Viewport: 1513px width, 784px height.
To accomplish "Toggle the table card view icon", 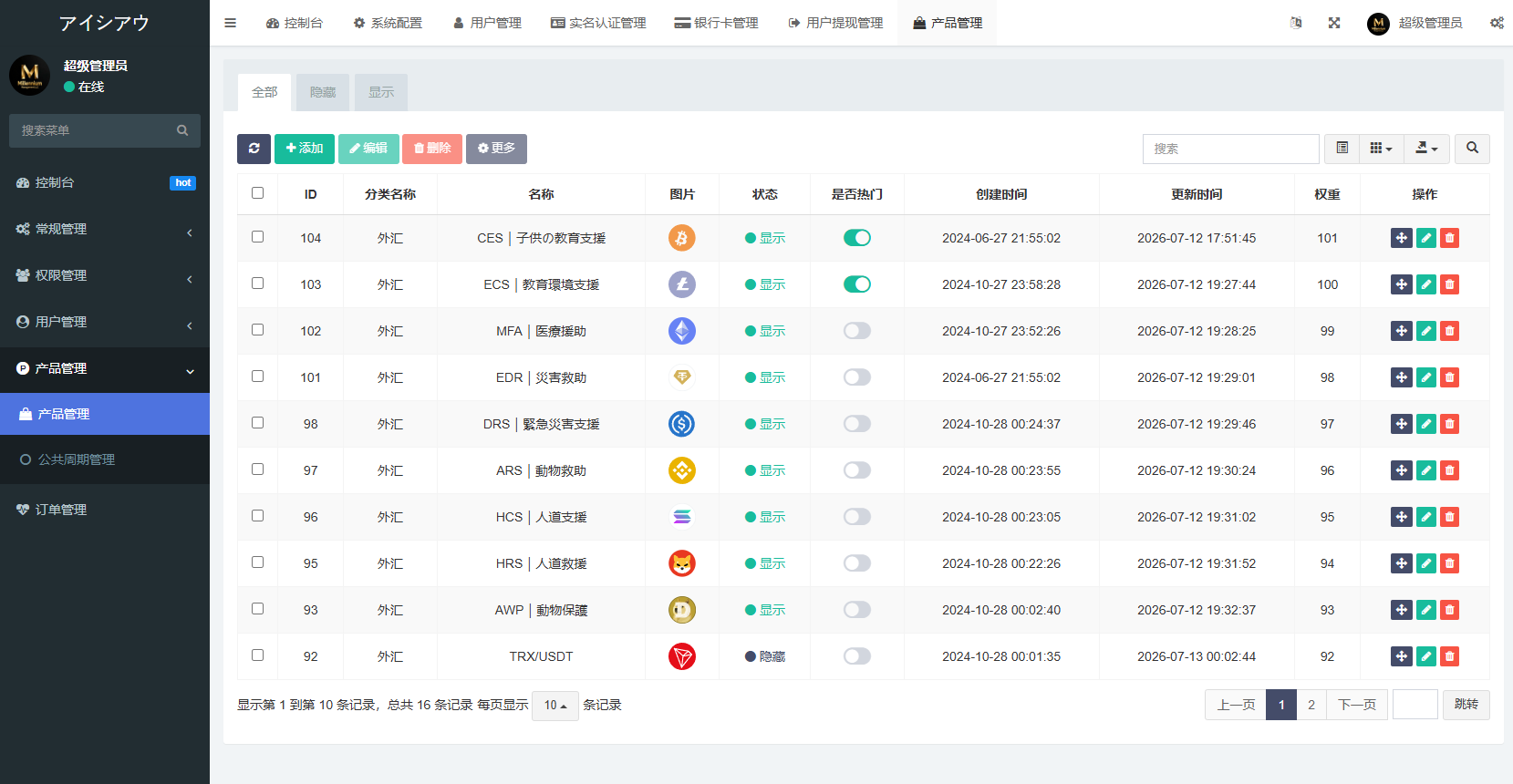I will pos(1342,149).
